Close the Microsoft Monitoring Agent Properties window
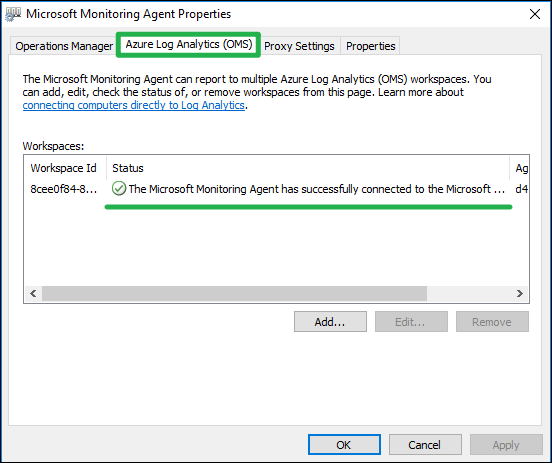552x463 pixels. pyautogui.click(x=535, y=14)
